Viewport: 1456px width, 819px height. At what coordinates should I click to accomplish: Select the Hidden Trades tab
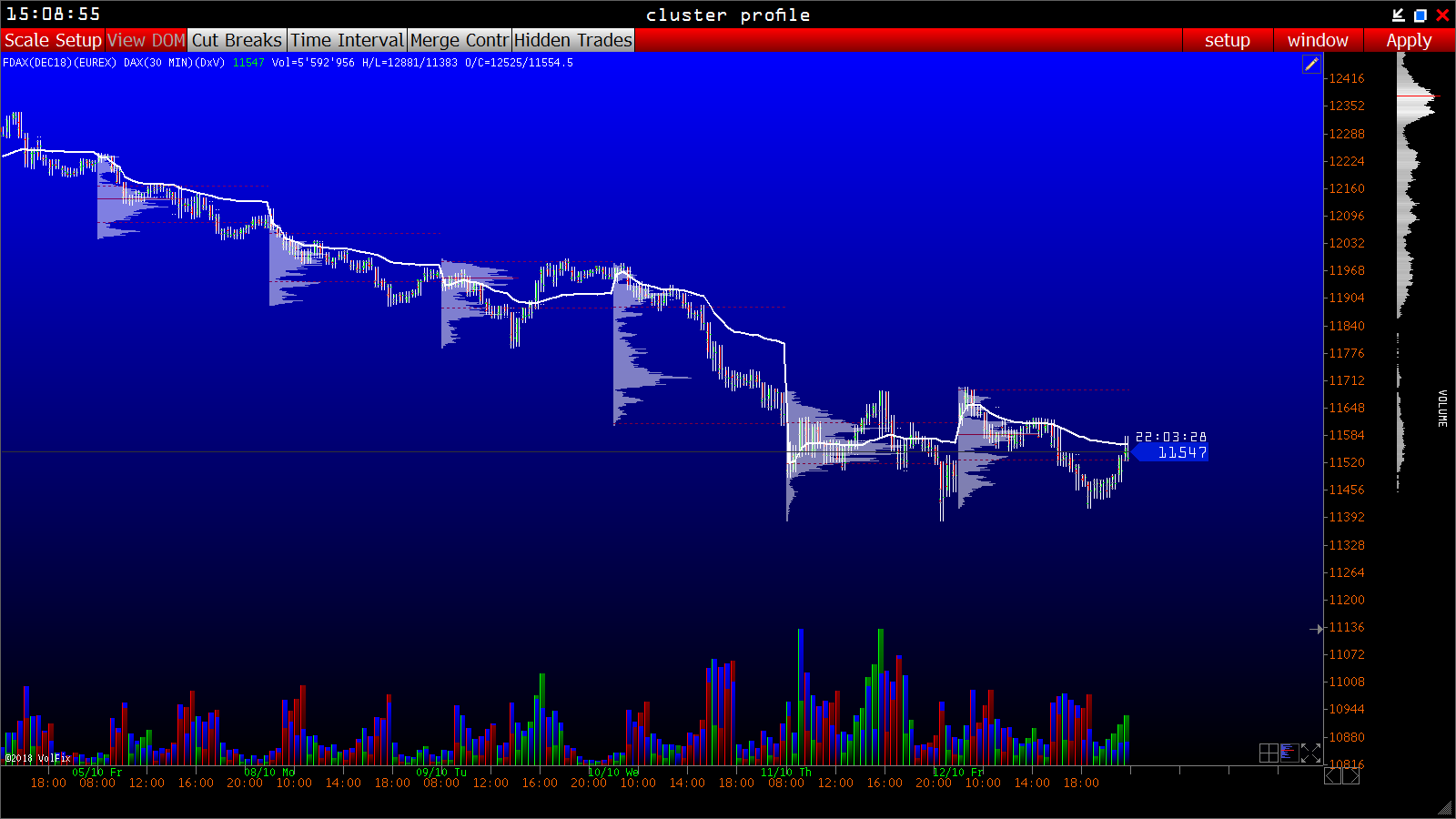coord(572,40)
